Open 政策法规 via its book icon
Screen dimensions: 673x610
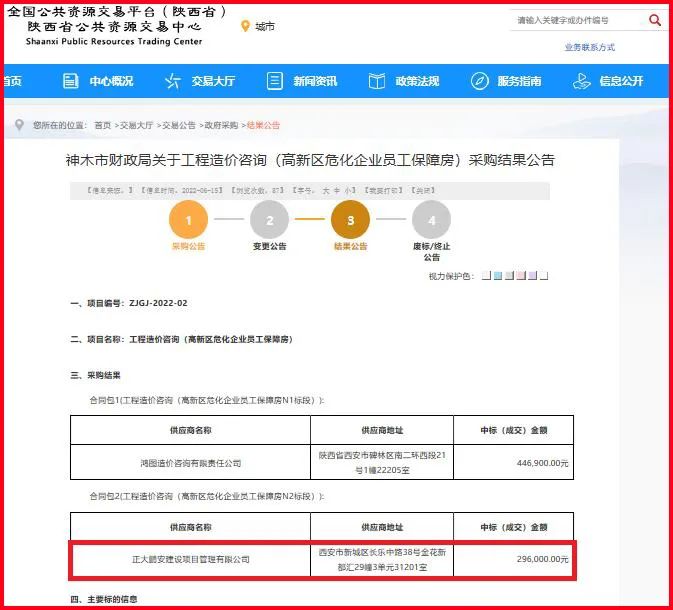[x=376, y=82]
